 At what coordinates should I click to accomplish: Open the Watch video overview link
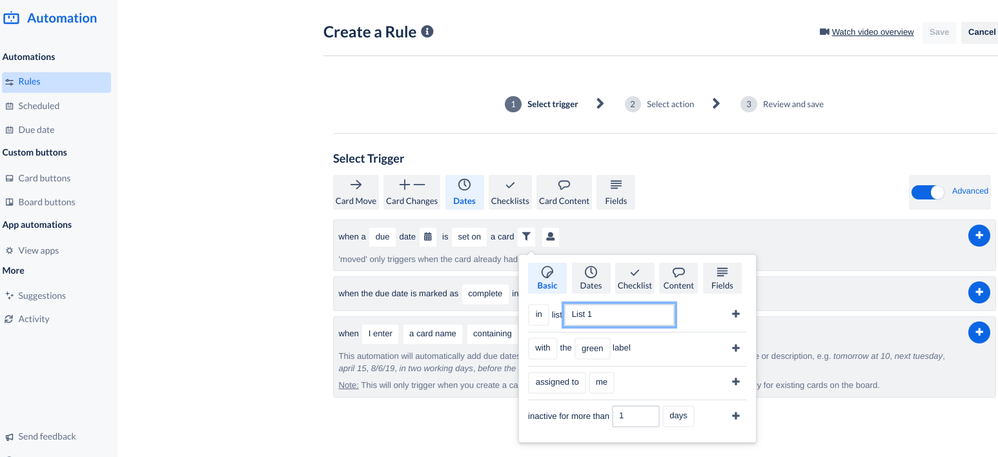click(x=873, y=32)
